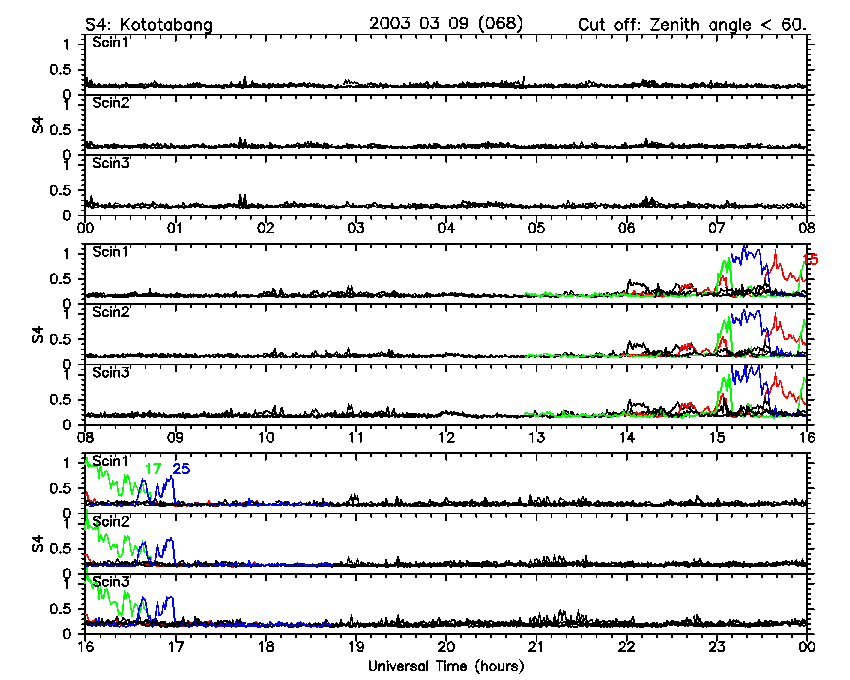The height and width of the screenshot is (680, 850).
Task: Click the "Scin3" label in the 00–08 hour panel
Action: point(111,163)
